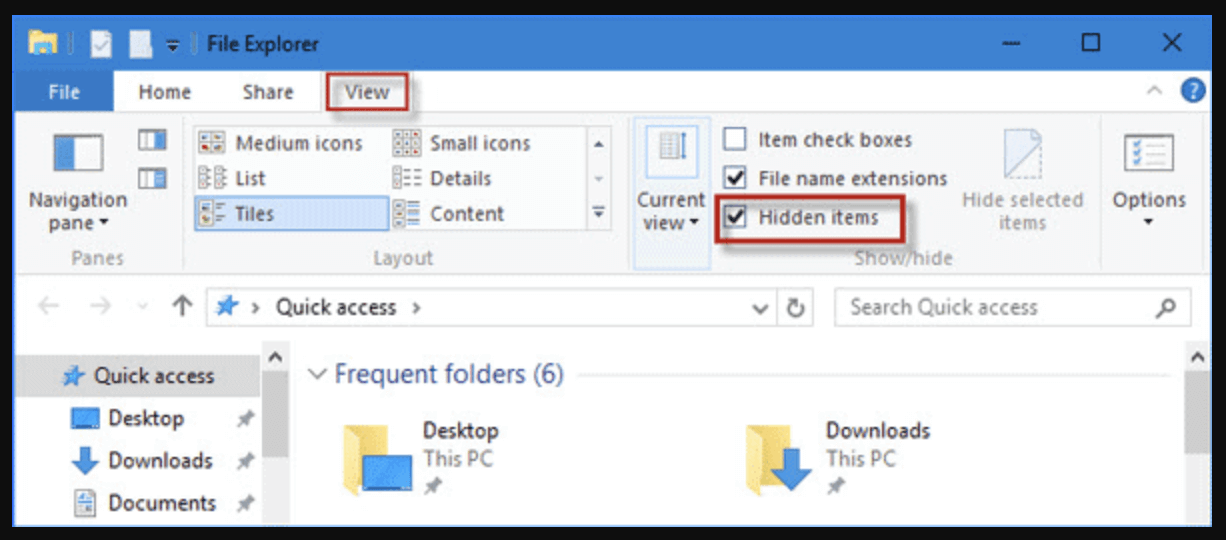Open the Downloads folder tile
This screenshot has width=1226, height=540.
coord(838,458)
